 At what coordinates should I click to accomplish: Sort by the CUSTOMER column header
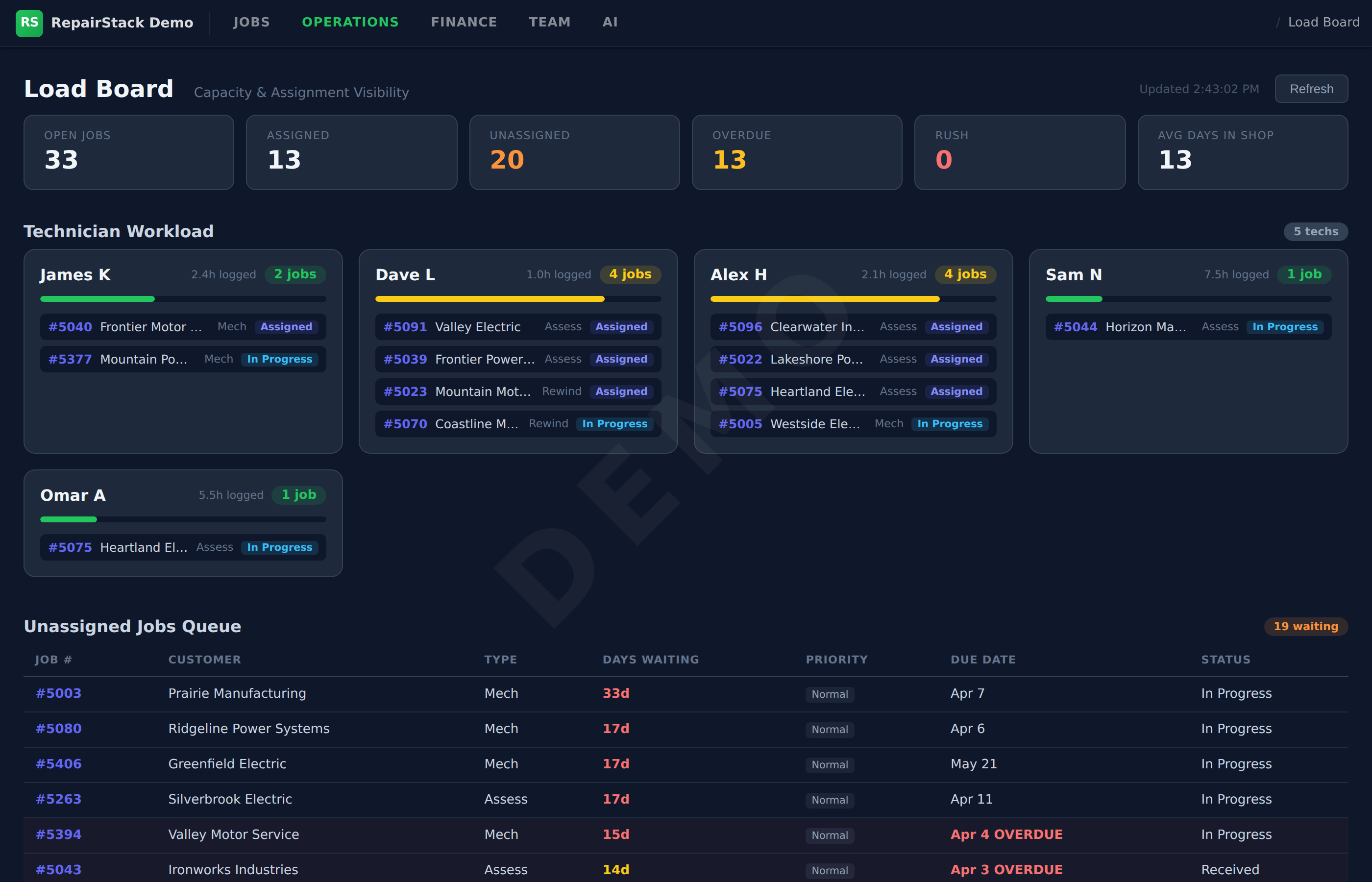tap(204, 660)
